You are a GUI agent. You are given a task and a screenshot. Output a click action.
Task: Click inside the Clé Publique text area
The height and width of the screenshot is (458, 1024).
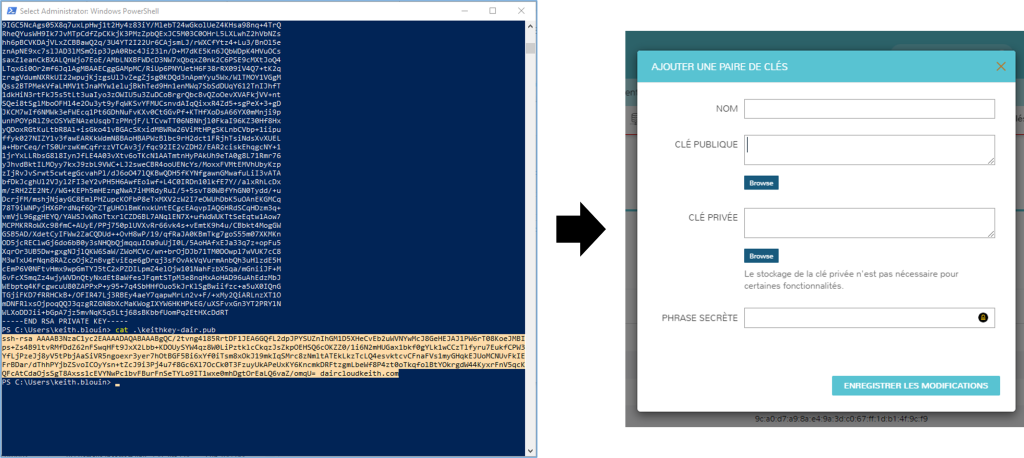point(866,149)
